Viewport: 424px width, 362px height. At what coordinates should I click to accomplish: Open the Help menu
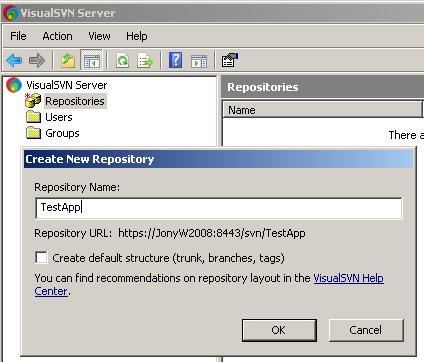point(137,36)
